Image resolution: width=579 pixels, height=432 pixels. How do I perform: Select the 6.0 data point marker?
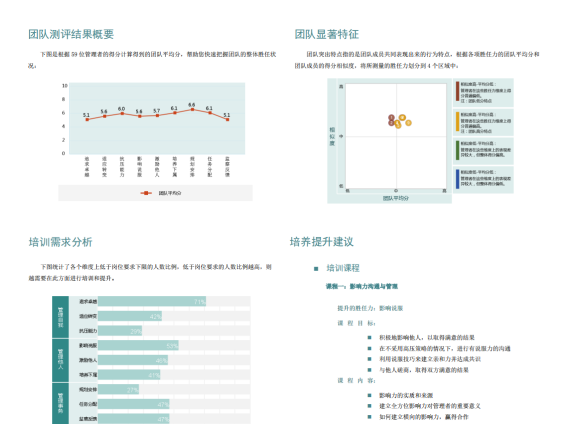tap(122, 113)
